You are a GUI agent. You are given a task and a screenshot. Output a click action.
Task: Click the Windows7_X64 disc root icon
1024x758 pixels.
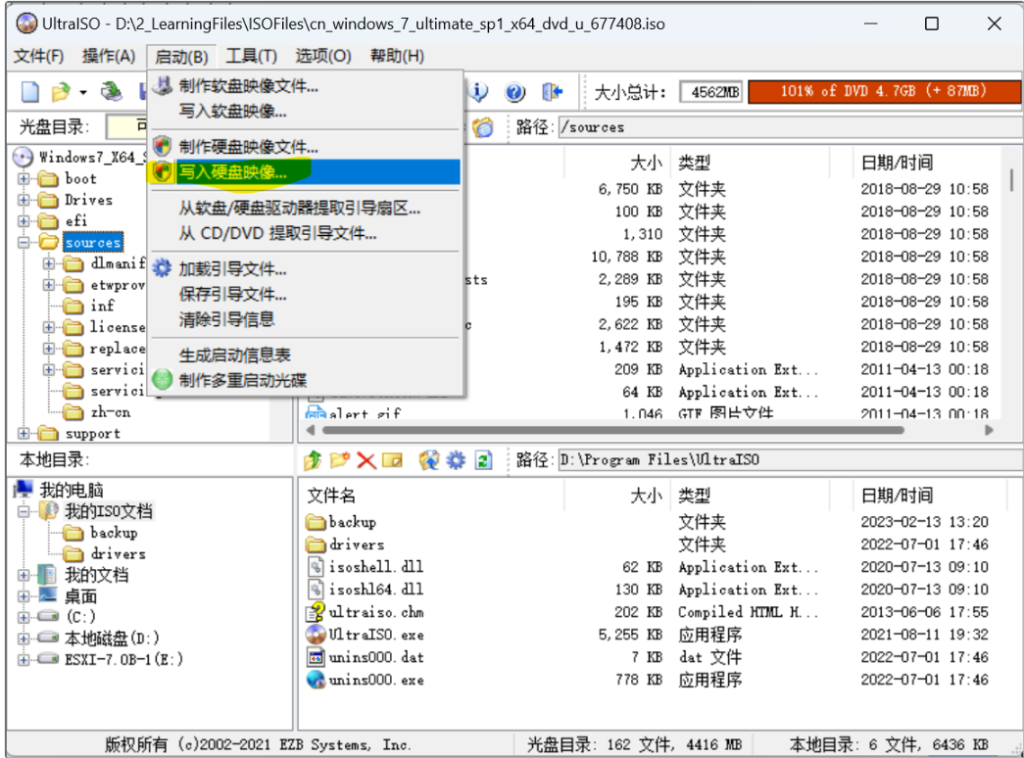pos(23,157)
